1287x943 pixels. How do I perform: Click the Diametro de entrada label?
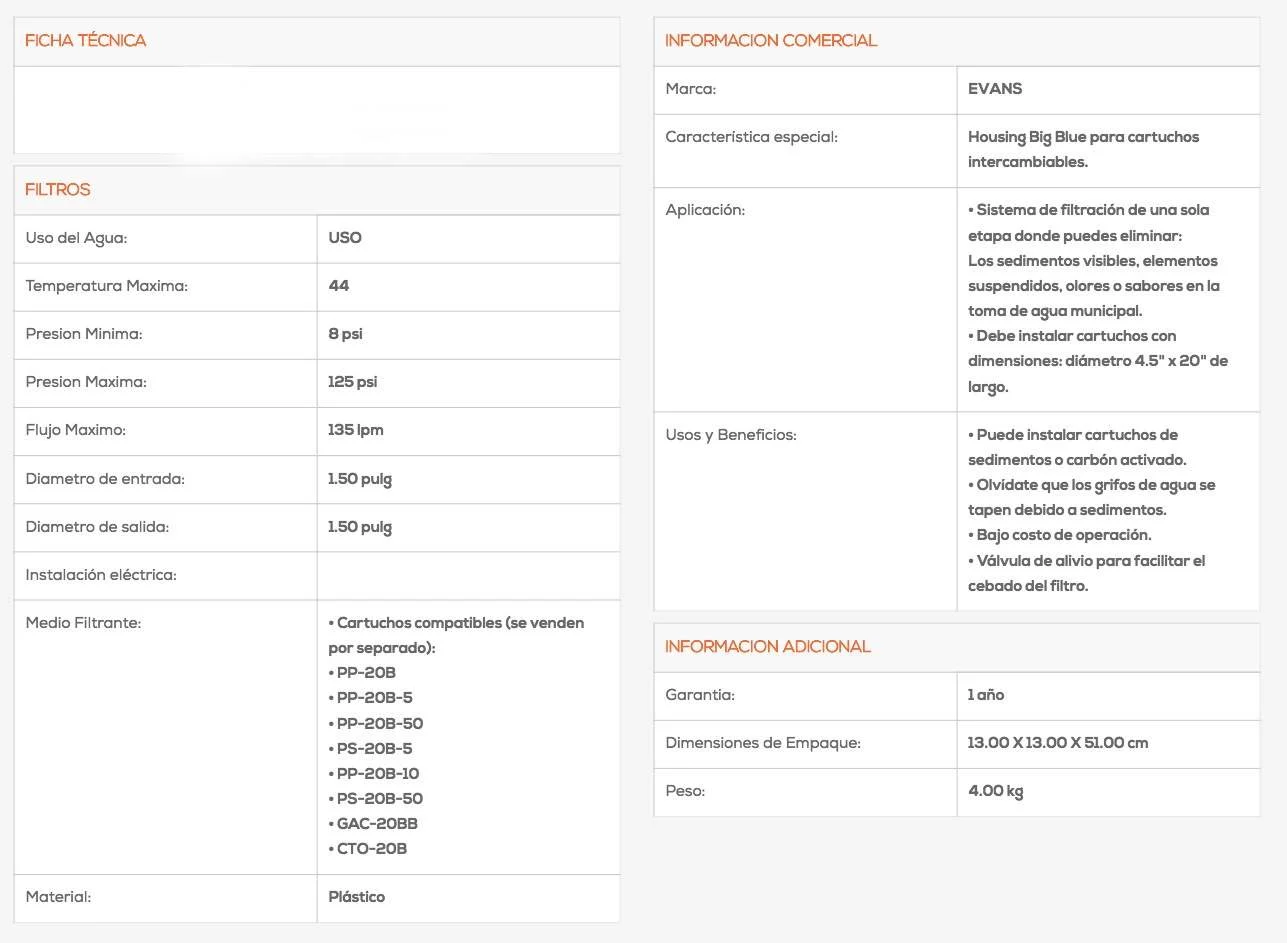coord(105,479)
